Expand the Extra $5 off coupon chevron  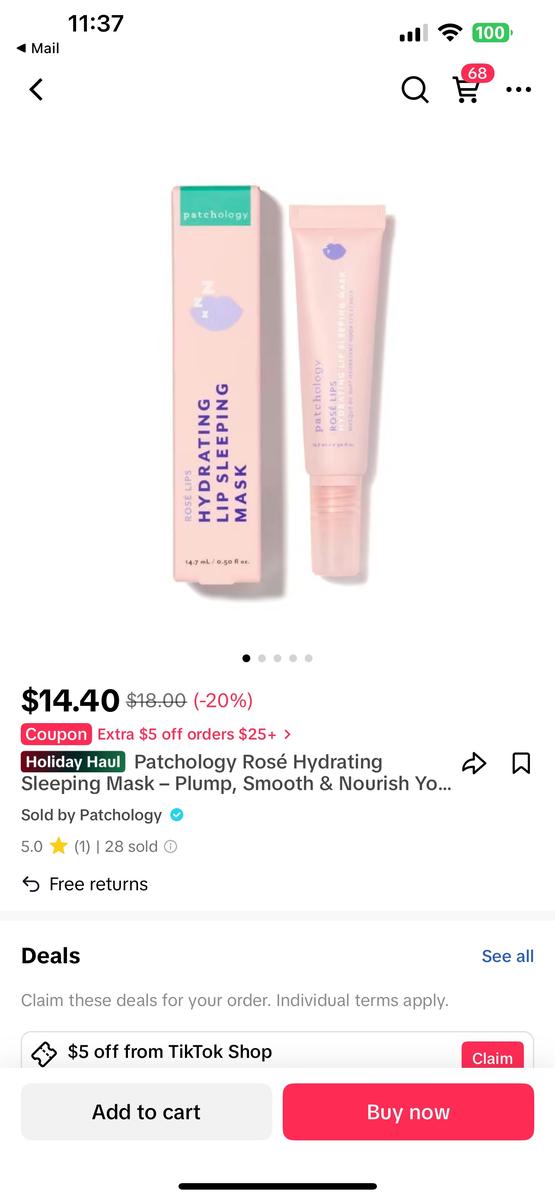click(288, 734)
